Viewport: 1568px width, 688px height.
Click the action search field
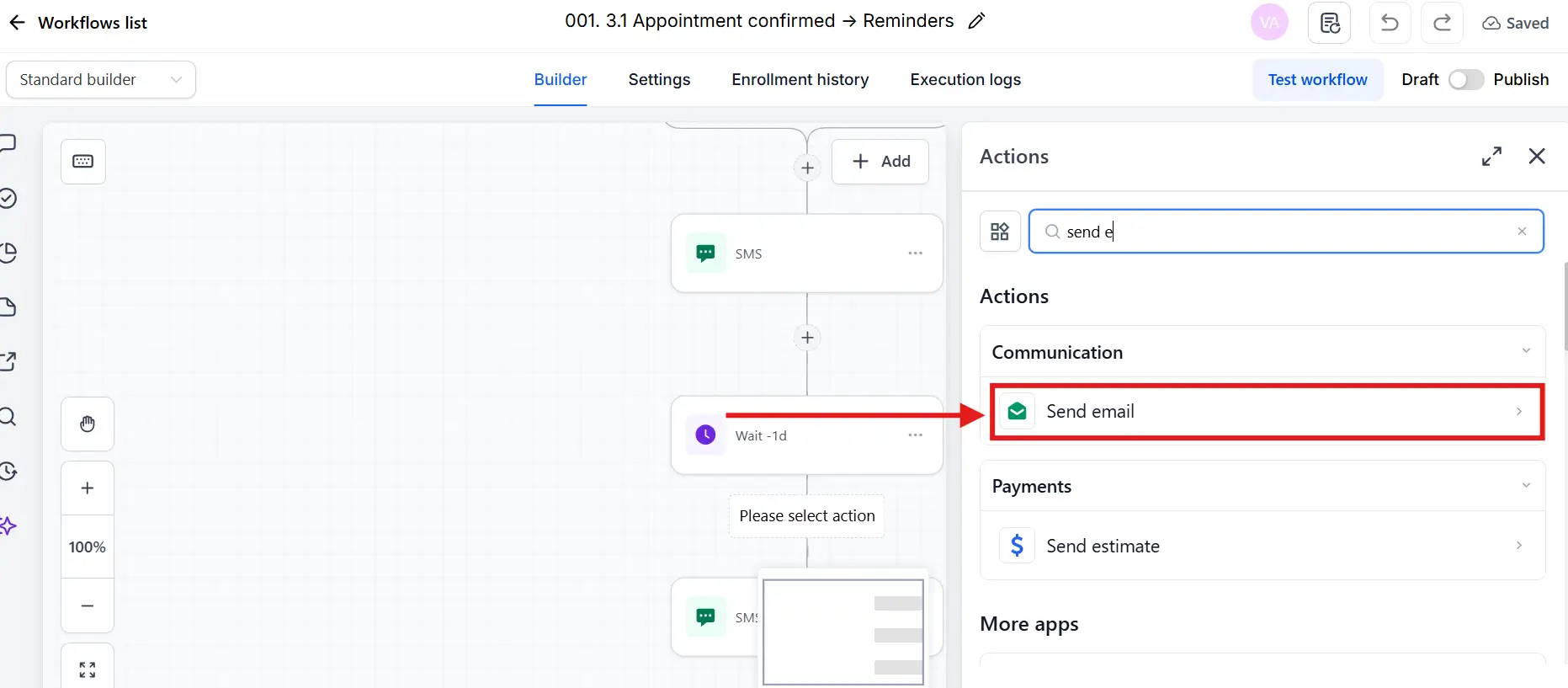pyautogui.click(x=1286, y=232)
